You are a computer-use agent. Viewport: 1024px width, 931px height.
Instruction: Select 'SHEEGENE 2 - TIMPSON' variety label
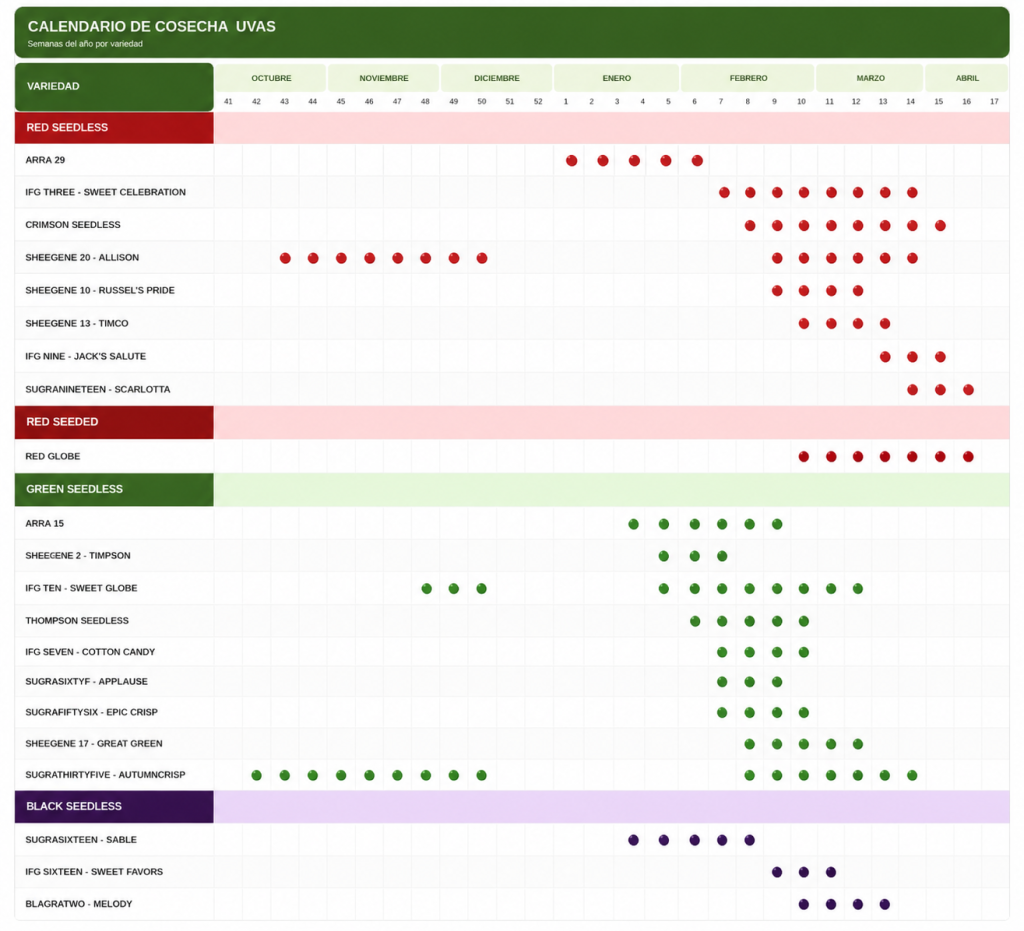(x=78, y=556)
